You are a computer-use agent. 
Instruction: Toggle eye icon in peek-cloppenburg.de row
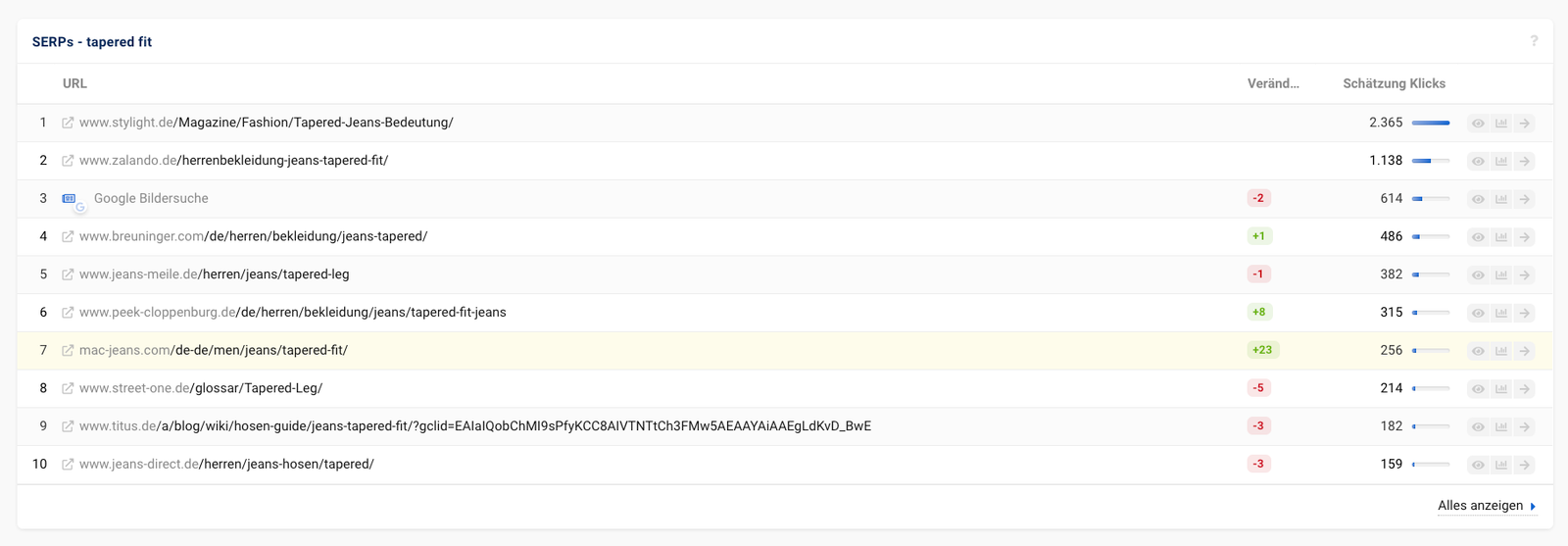coord(1478,314)
